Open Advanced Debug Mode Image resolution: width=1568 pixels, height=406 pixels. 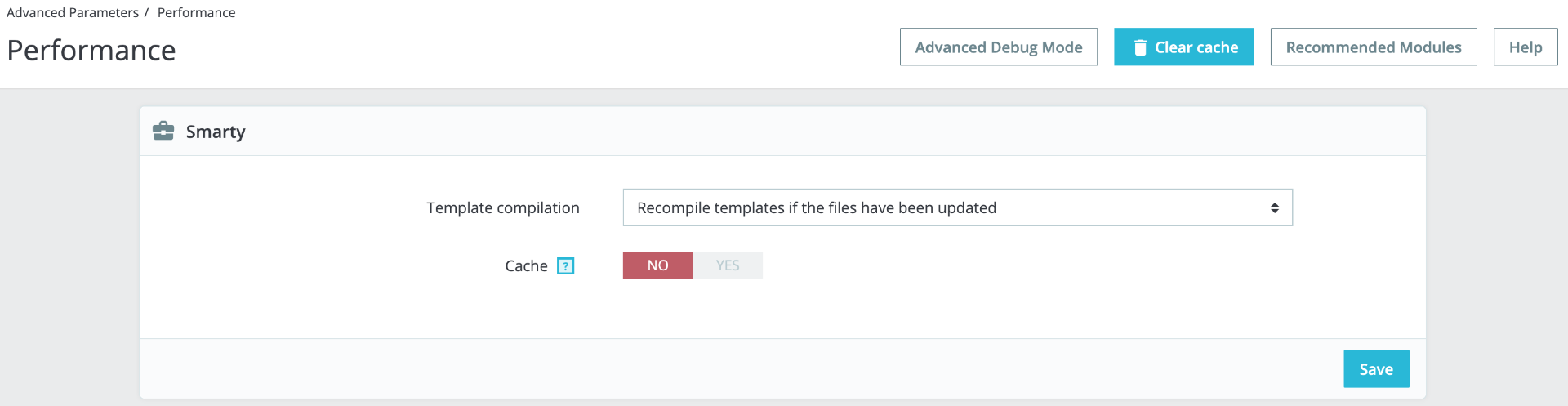point(999,47)
